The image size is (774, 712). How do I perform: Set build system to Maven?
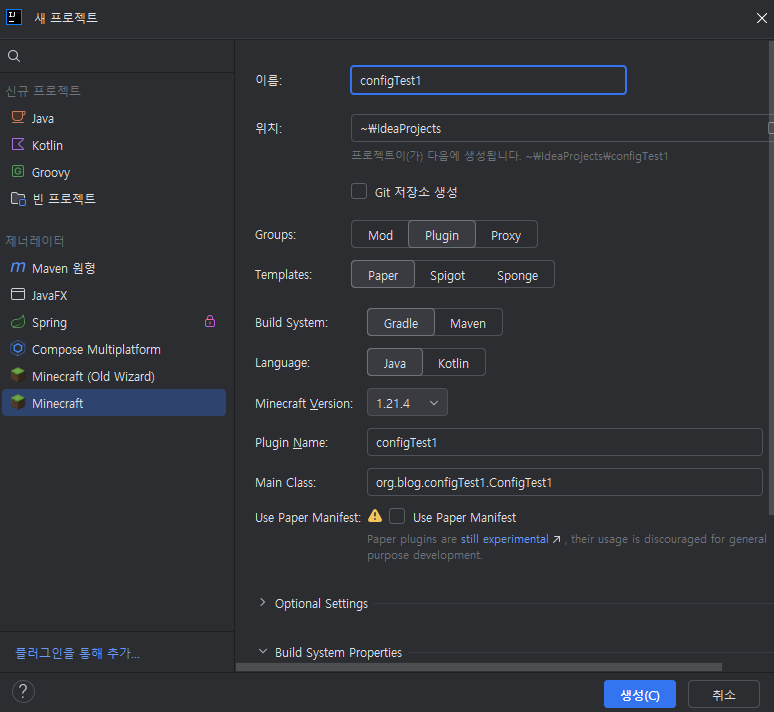(x=468, y=323)
